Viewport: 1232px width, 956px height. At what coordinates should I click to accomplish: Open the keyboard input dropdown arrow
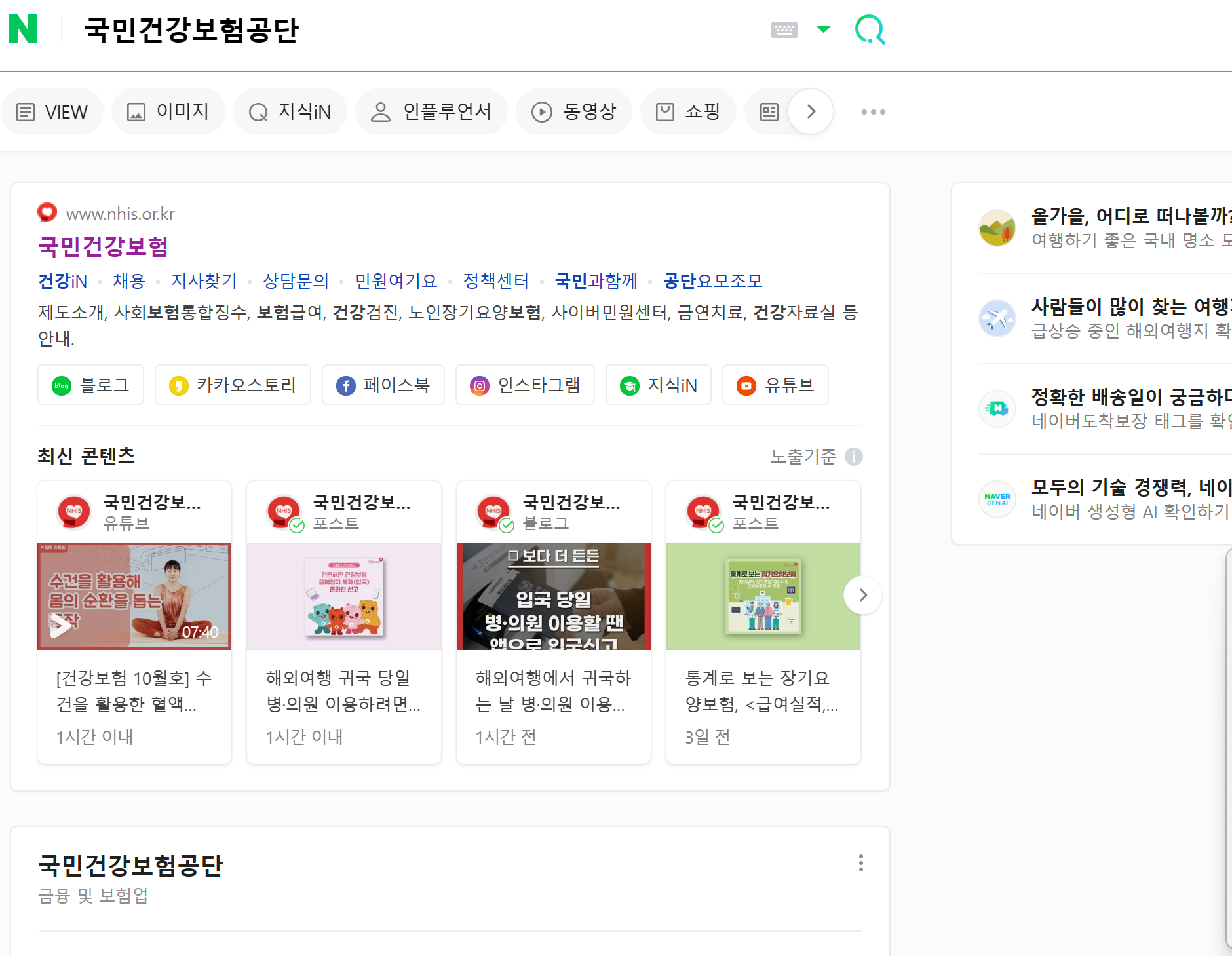pyautogui.click(x=824, y=29)
